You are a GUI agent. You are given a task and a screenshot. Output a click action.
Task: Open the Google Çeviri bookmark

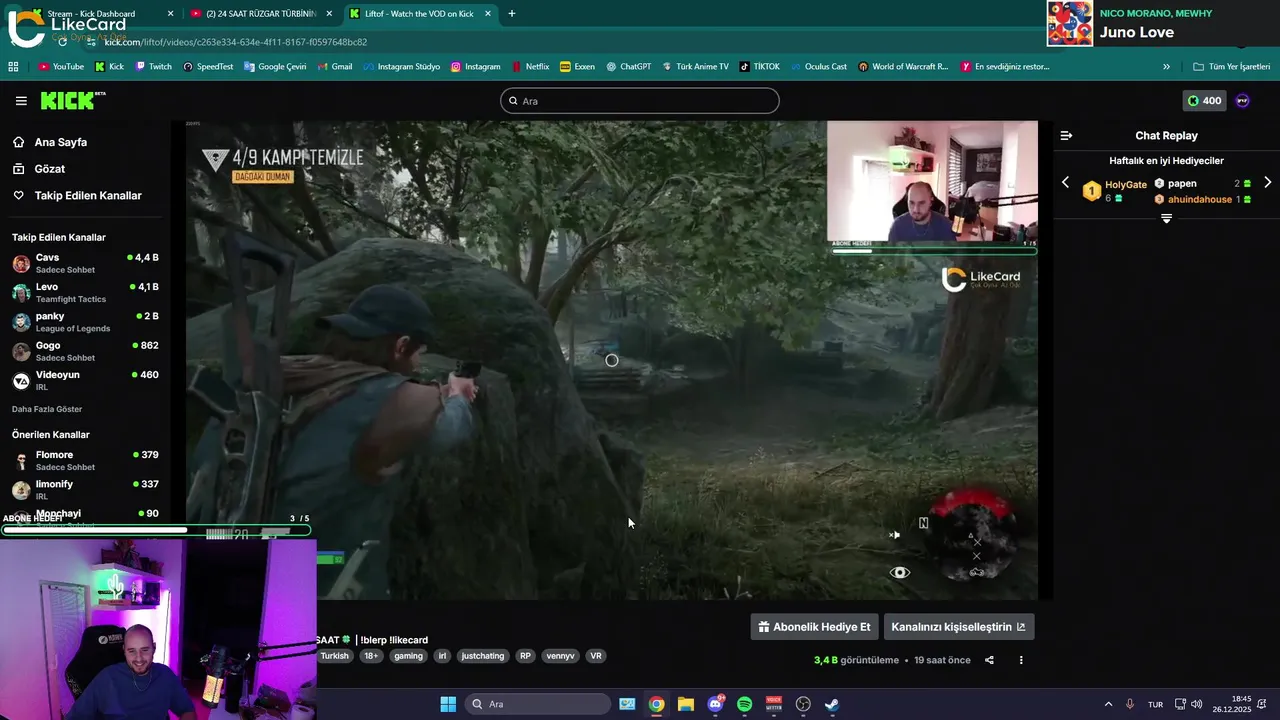click(275, 67)
